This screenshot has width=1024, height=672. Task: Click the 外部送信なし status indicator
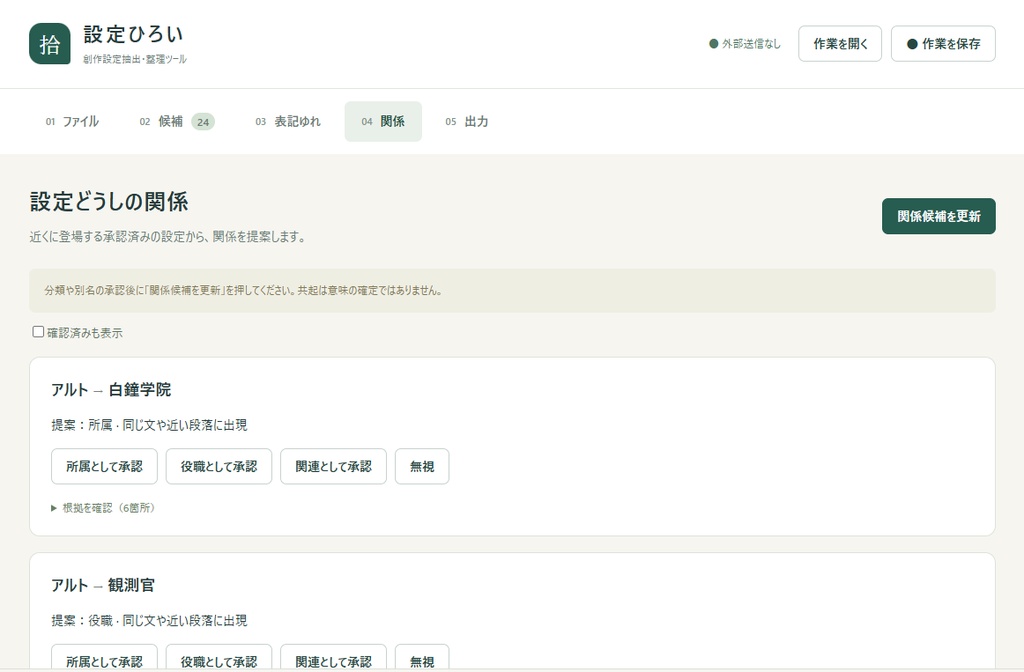(x=745, y=44)
